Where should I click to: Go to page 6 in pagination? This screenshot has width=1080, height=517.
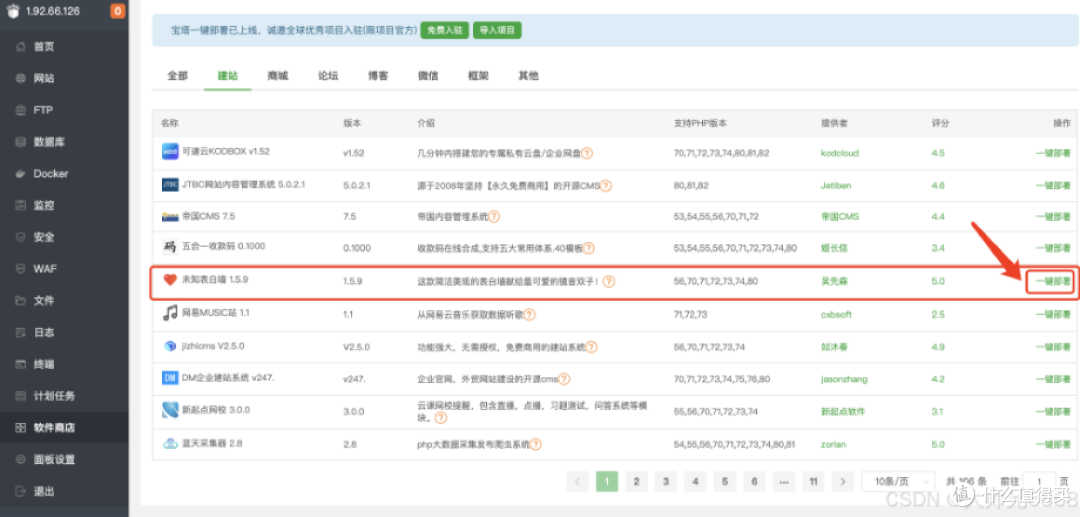[x=755, y=481]
